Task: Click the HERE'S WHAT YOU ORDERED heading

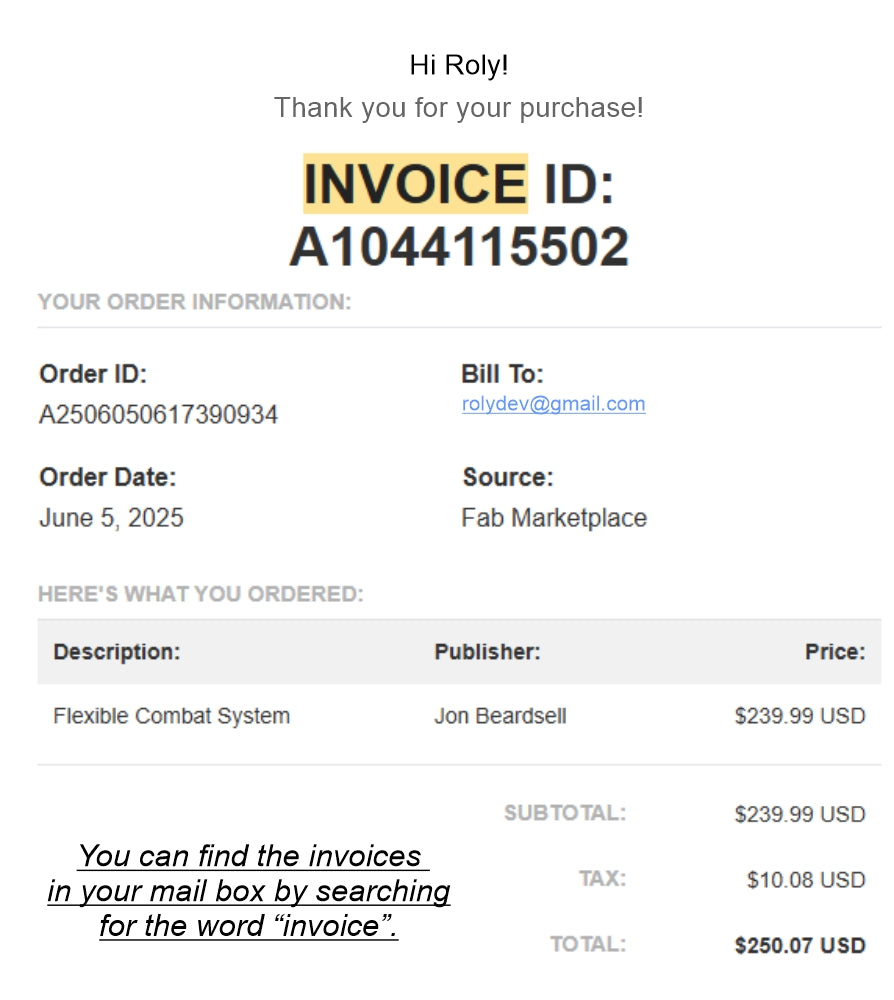Action: [x=201, y=594]
